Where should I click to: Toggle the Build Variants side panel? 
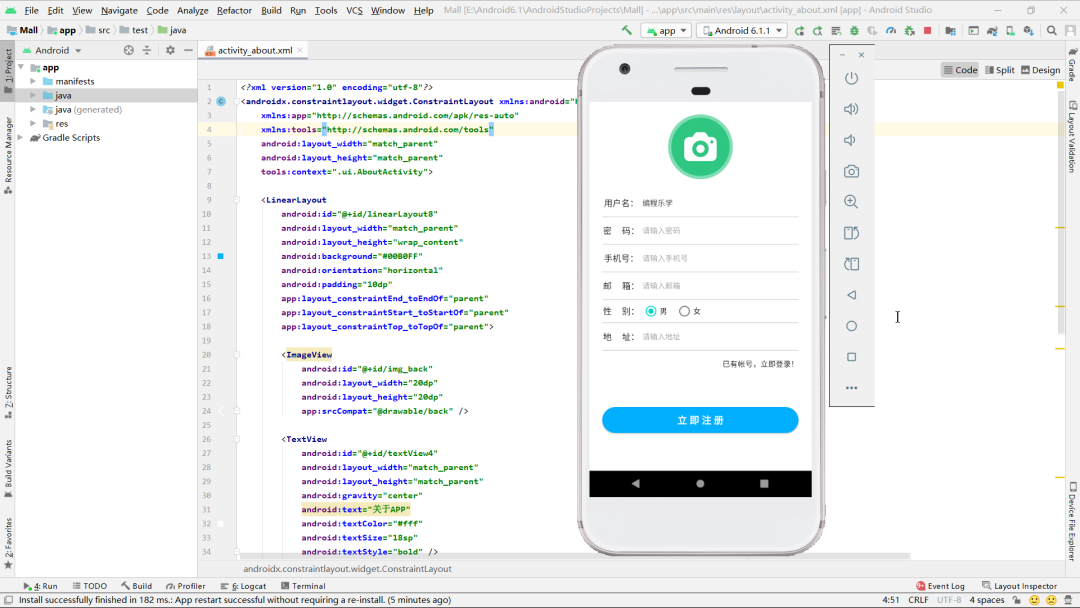point(8,468)
